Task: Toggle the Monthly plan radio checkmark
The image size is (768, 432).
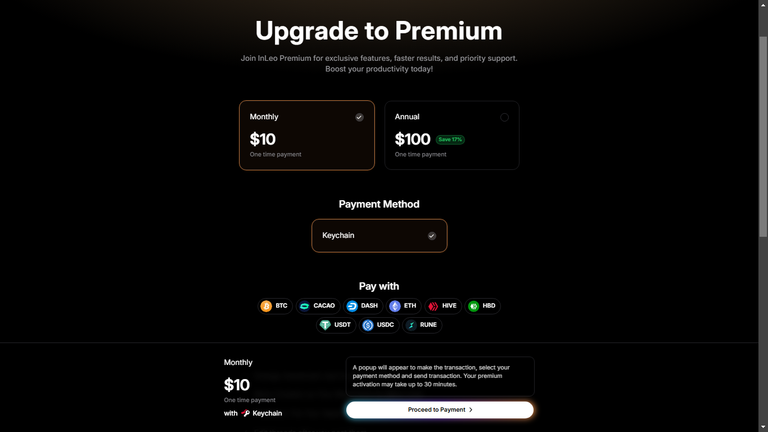Action: (360, 117)
